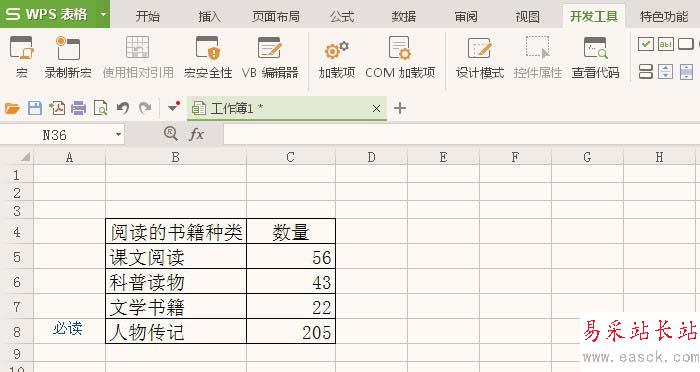This screenshot has width=700, height=372.
Task: Launch the VB 编辑器 editor
Action: point(270,58)
